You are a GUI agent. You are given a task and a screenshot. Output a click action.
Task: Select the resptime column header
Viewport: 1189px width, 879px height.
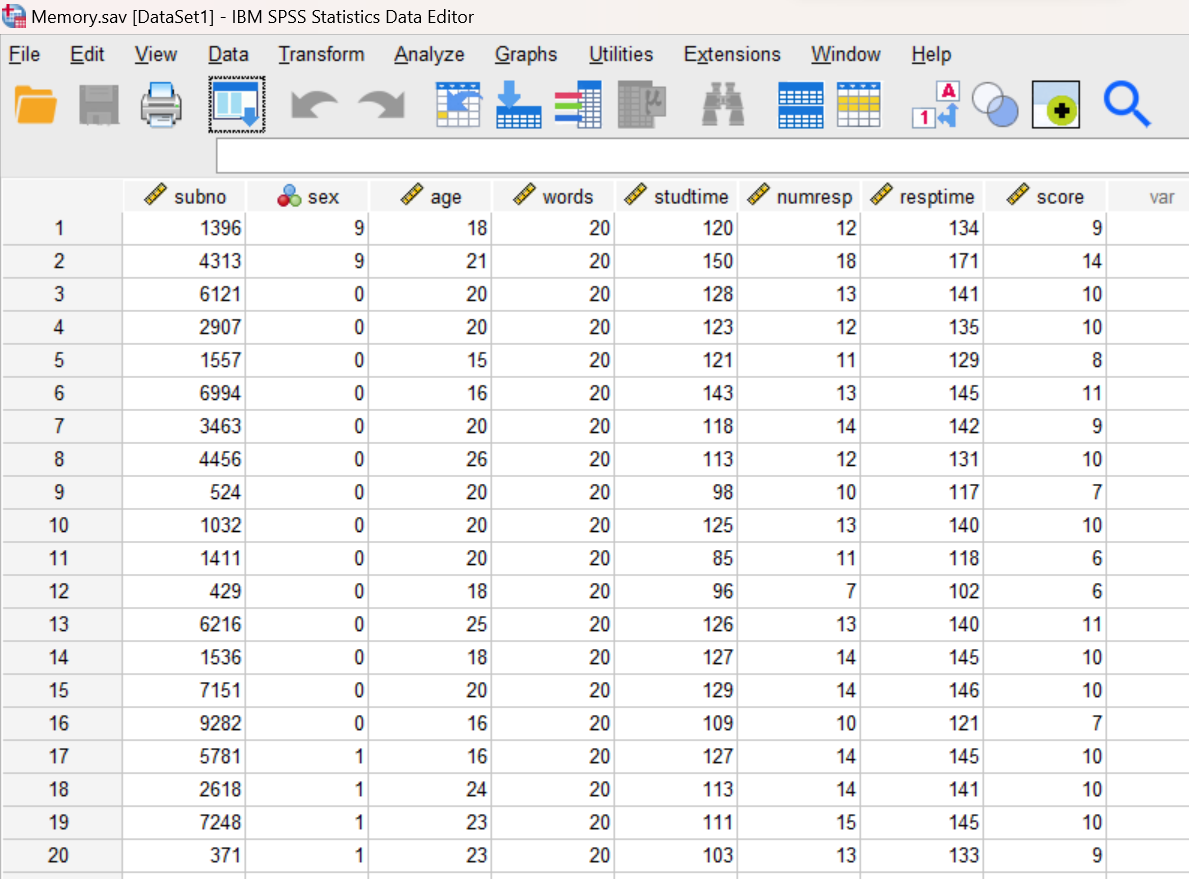(922, 196)
